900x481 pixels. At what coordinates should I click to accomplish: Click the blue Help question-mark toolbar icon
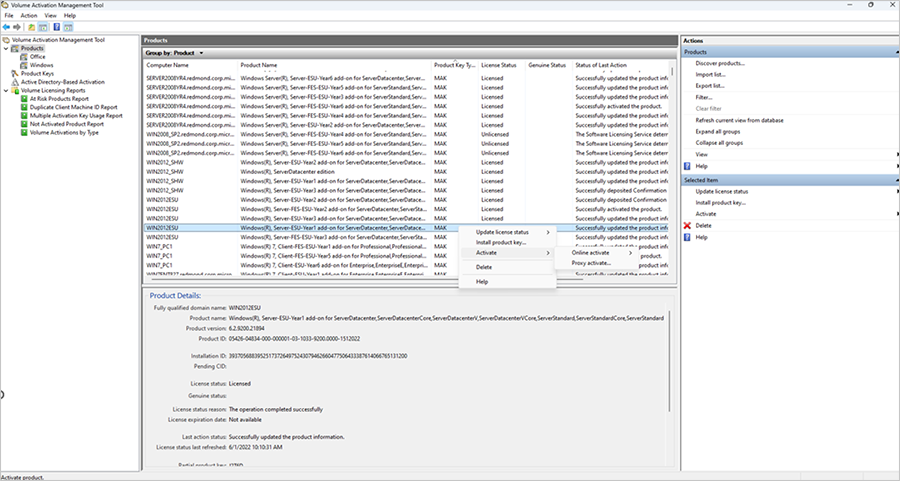[56, 27]
